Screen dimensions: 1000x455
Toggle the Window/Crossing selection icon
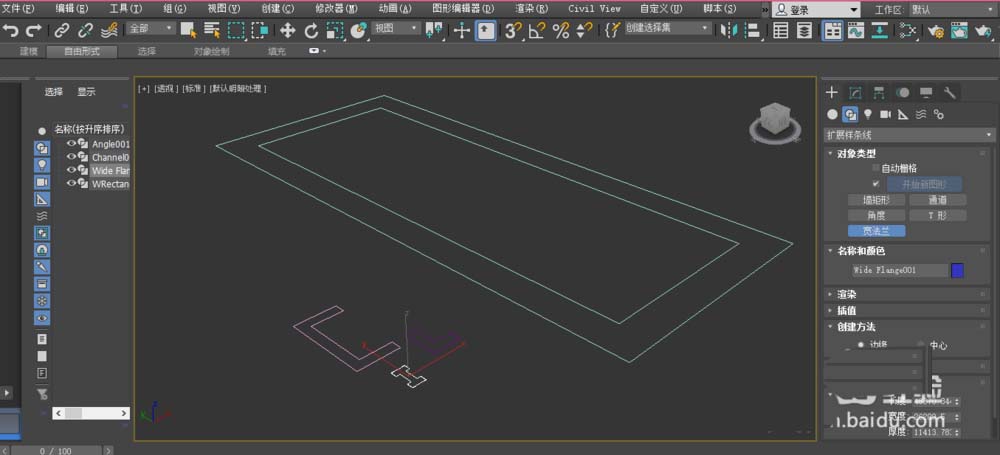[x=259, y=30]
